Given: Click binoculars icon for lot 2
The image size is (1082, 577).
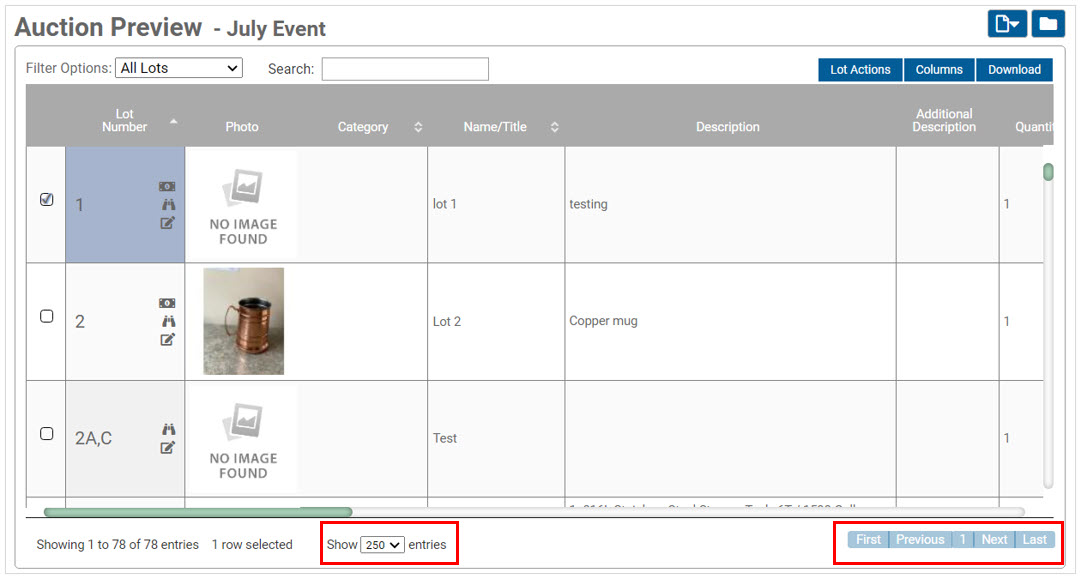Looking at the screenshot, I should (x=168, y=321).
